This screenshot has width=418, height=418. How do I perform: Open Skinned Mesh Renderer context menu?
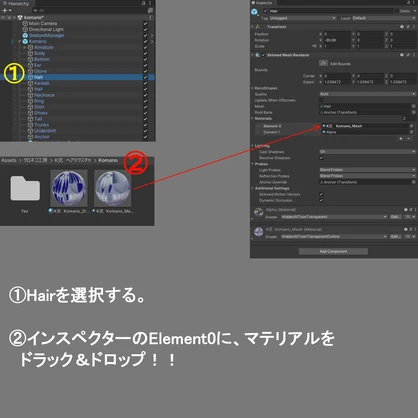click(414, 55)
